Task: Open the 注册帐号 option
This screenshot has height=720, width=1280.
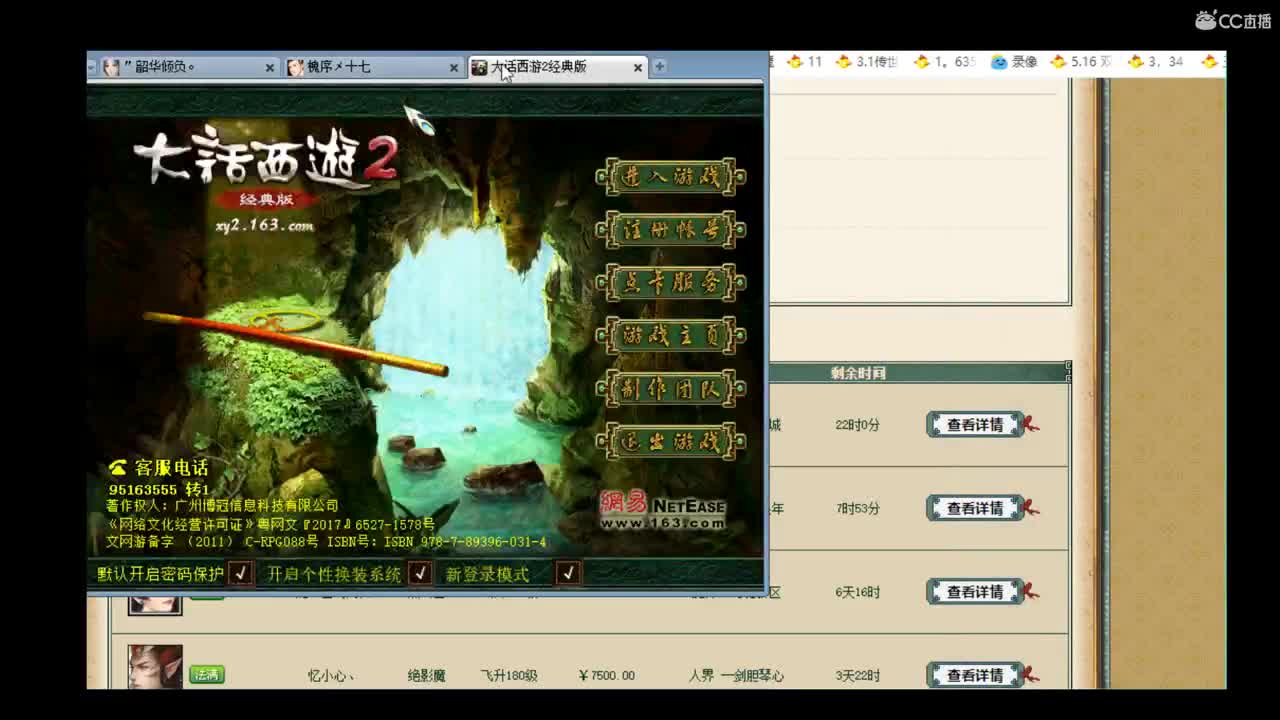Action: 671,230
